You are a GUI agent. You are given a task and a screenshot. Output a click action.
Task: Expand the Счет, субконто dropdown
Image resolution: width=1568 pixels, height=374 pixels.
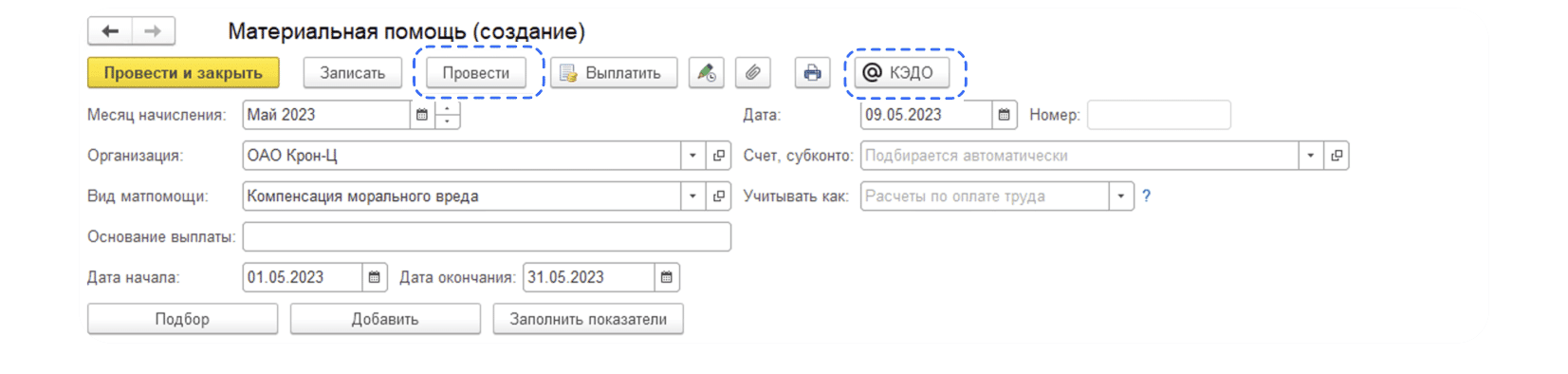(x=1311, y=156)
